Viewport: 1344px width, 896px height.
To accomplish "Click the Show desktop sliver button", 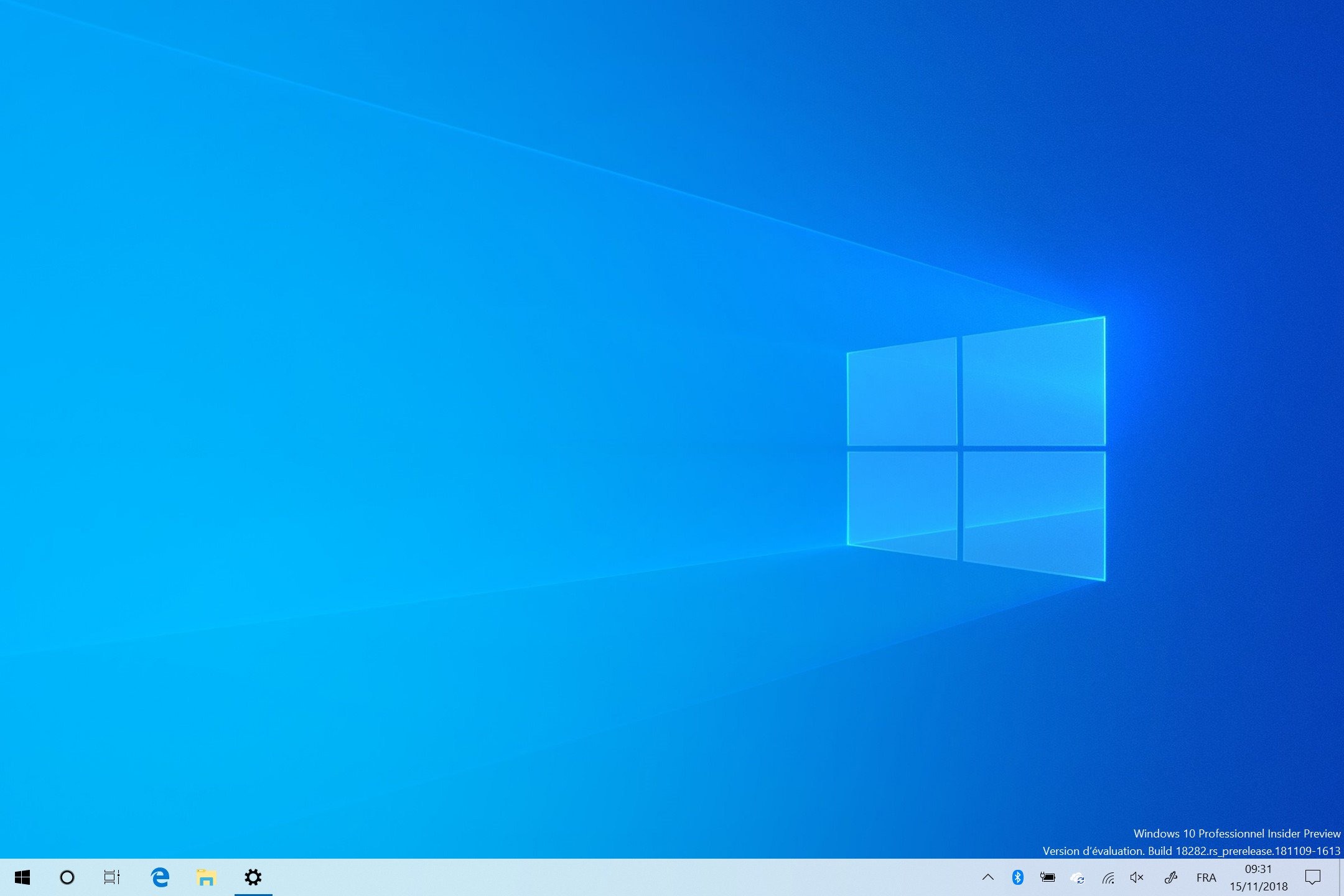I will click(x=1341, y=877).
